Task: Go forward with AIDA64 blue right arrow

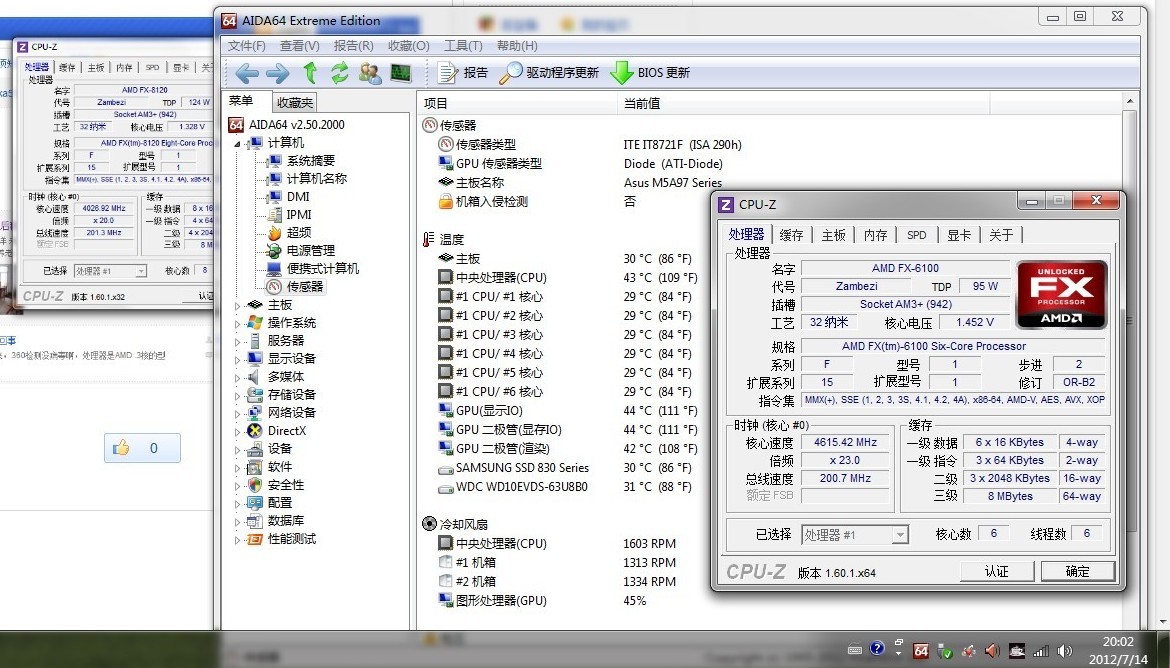Action: (278, 73)
